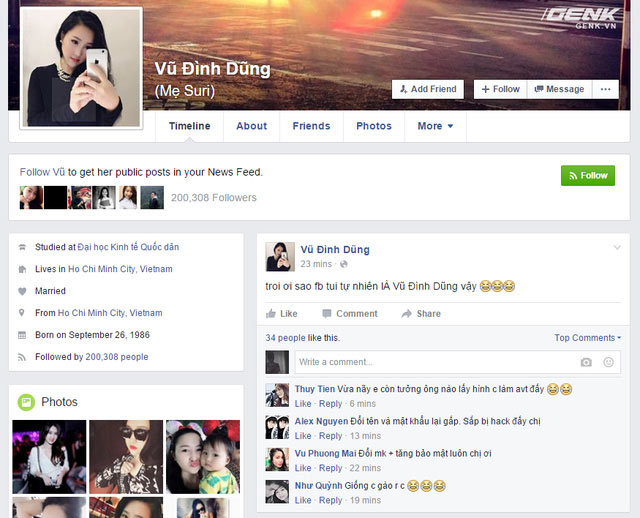This screenshot has height=518, width=640.
Task: Send a message via the Message button
Action: click(x=560, y=89)
